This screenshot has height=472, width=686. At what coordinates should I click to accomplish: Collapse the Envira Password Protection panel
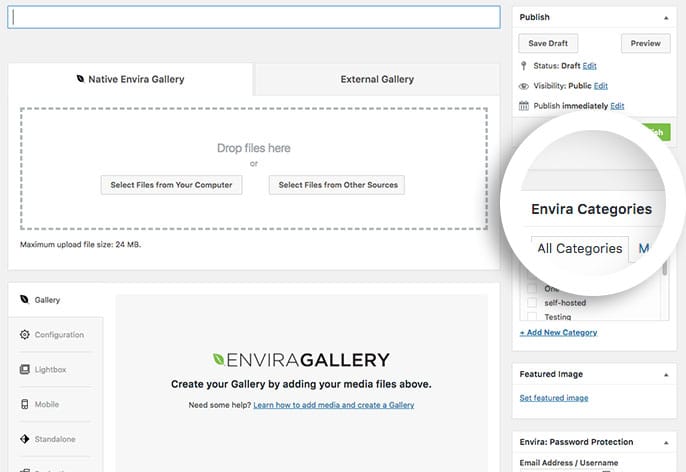tap(666, 442)
